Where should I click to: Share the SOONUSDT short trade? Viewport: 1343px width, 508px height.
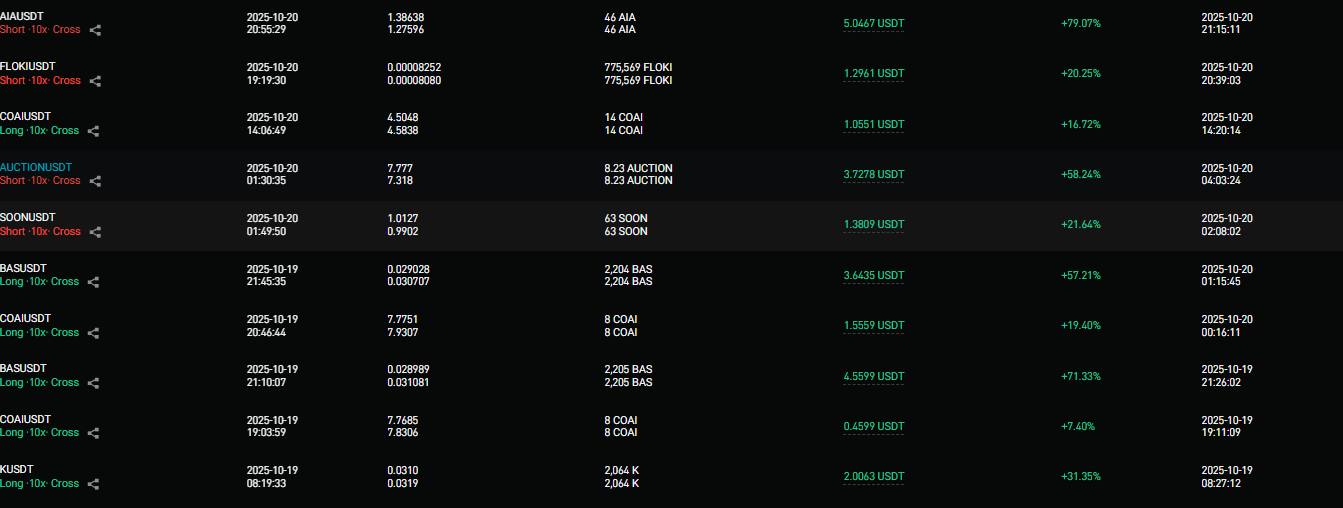click(95, 232)
